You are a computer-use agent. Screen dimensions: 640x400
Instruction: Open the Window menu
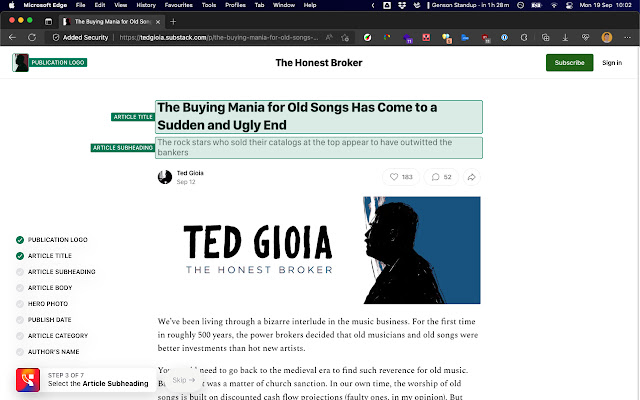pyautogui.click(x=284, y=5)
